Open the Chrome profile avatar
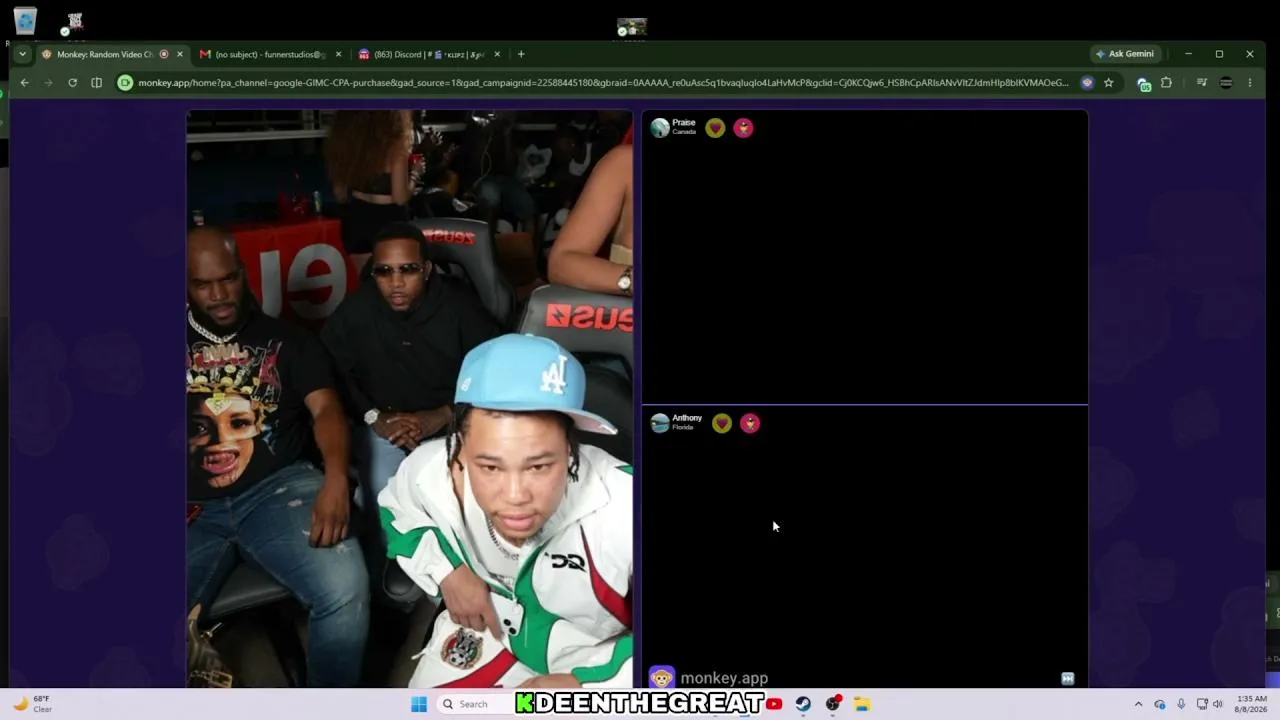Screen dimensions: 1280x720 1226,83
